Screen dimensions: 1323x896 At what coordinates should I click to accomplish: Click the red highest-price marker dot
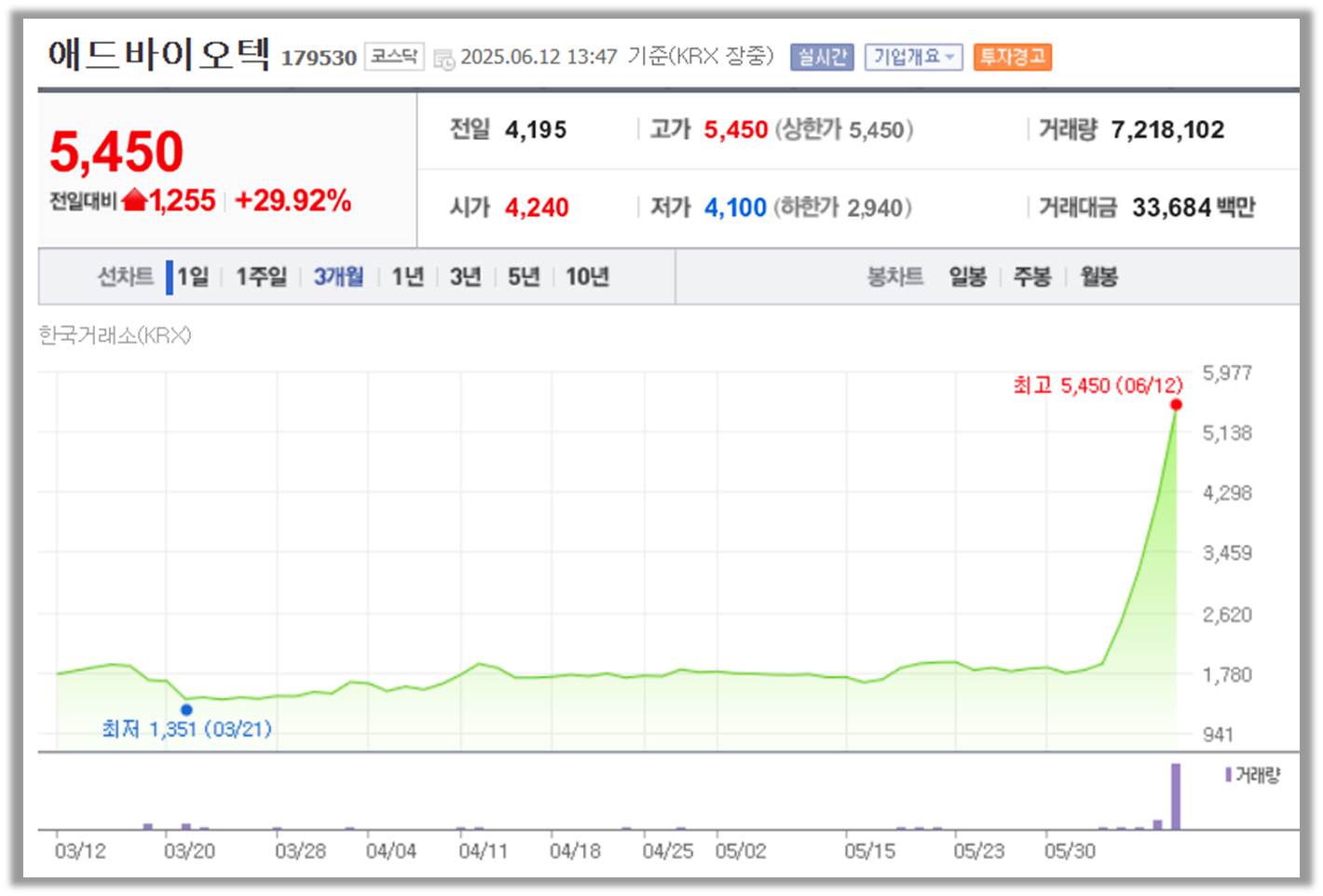[x=1177, y=404]
